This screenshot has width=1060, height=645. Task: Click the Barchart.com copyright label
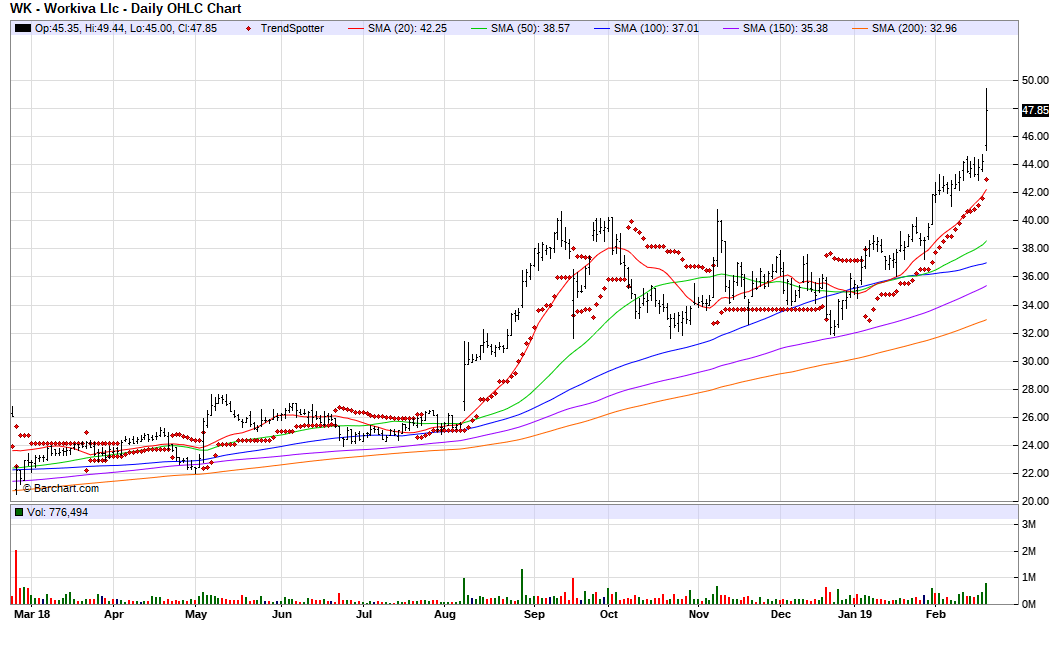[61, 488]
